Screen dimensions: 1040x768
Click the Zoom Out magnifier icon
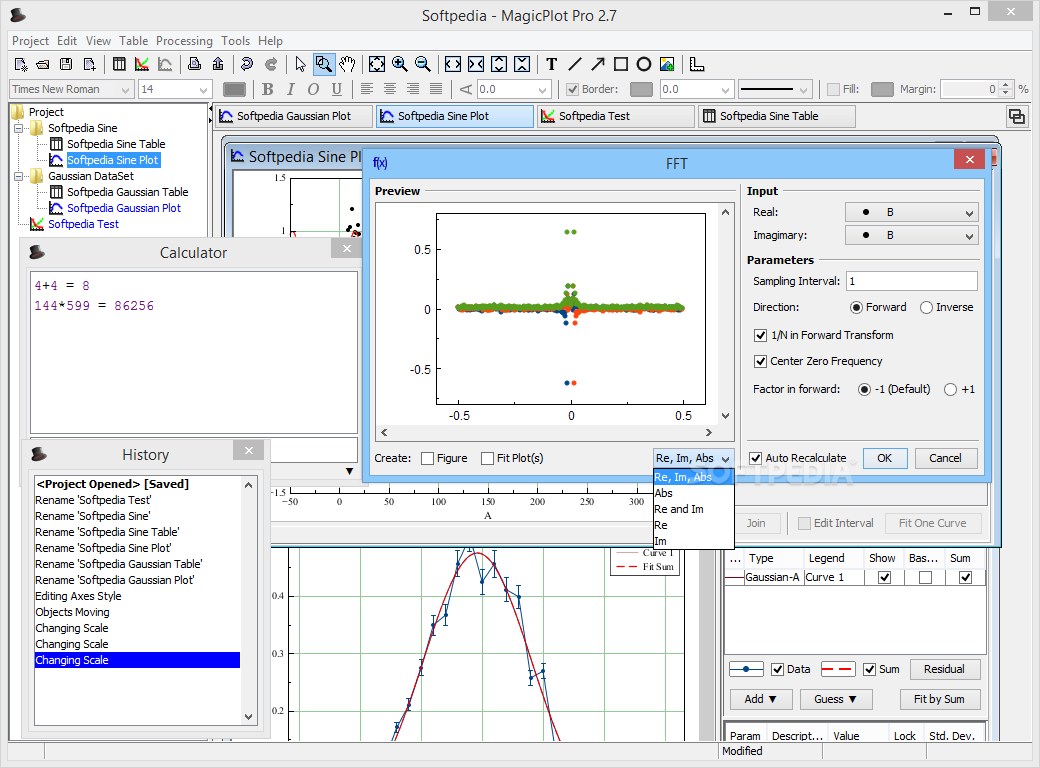(x=422, y=64)
